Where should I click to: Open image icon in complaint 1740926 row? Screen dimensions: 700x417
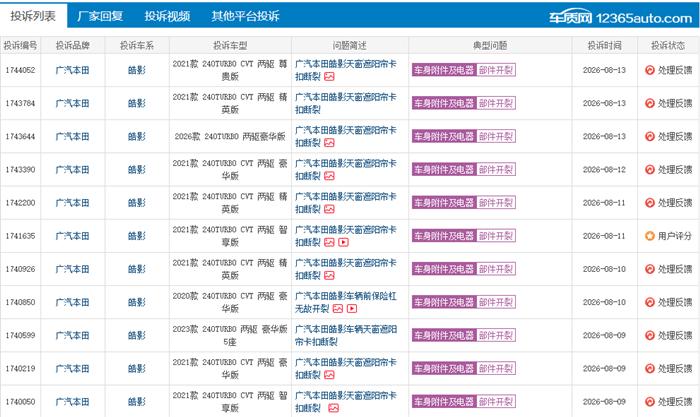(x=329, y=275)
